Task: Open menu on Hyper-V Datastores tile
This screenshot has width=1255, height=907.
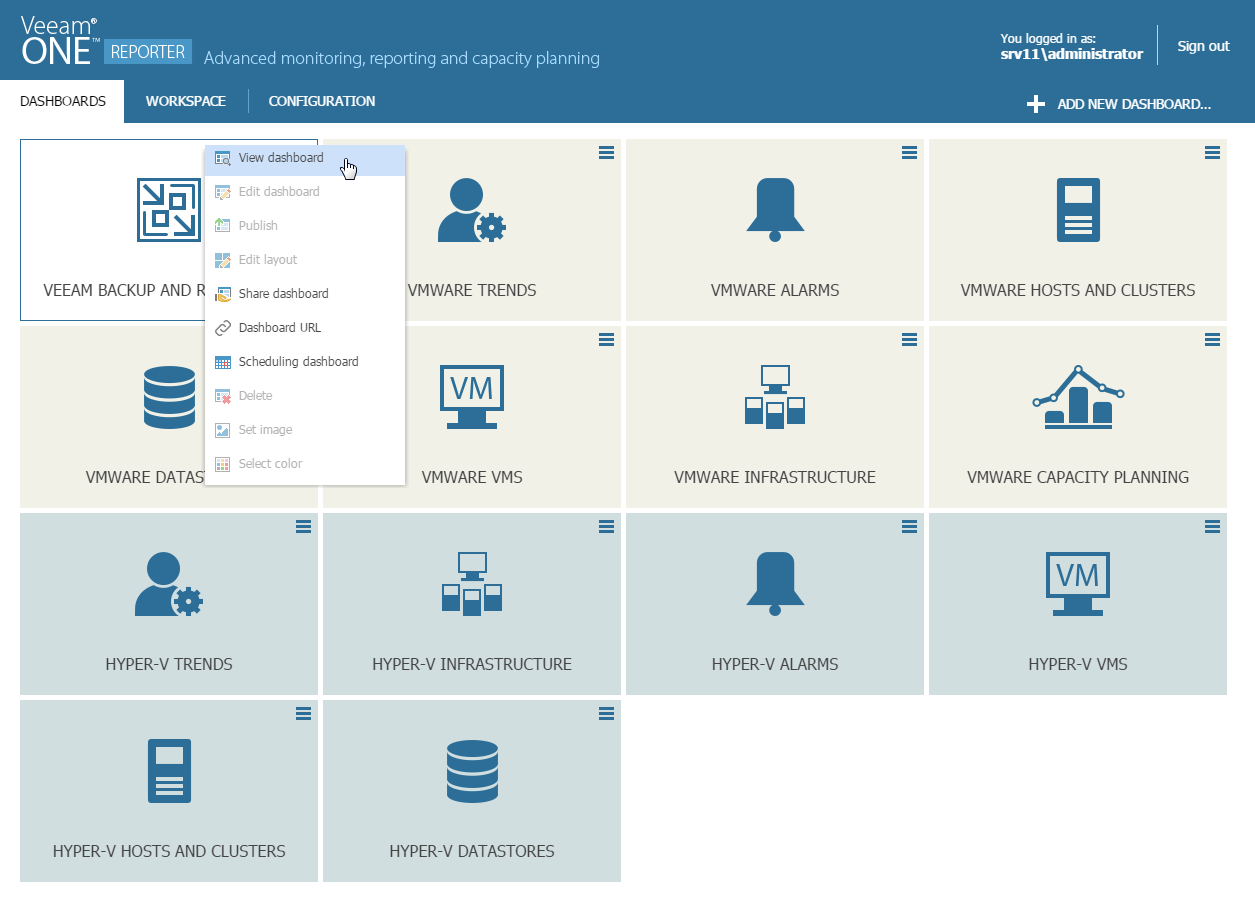Action: tap(606, 713)
